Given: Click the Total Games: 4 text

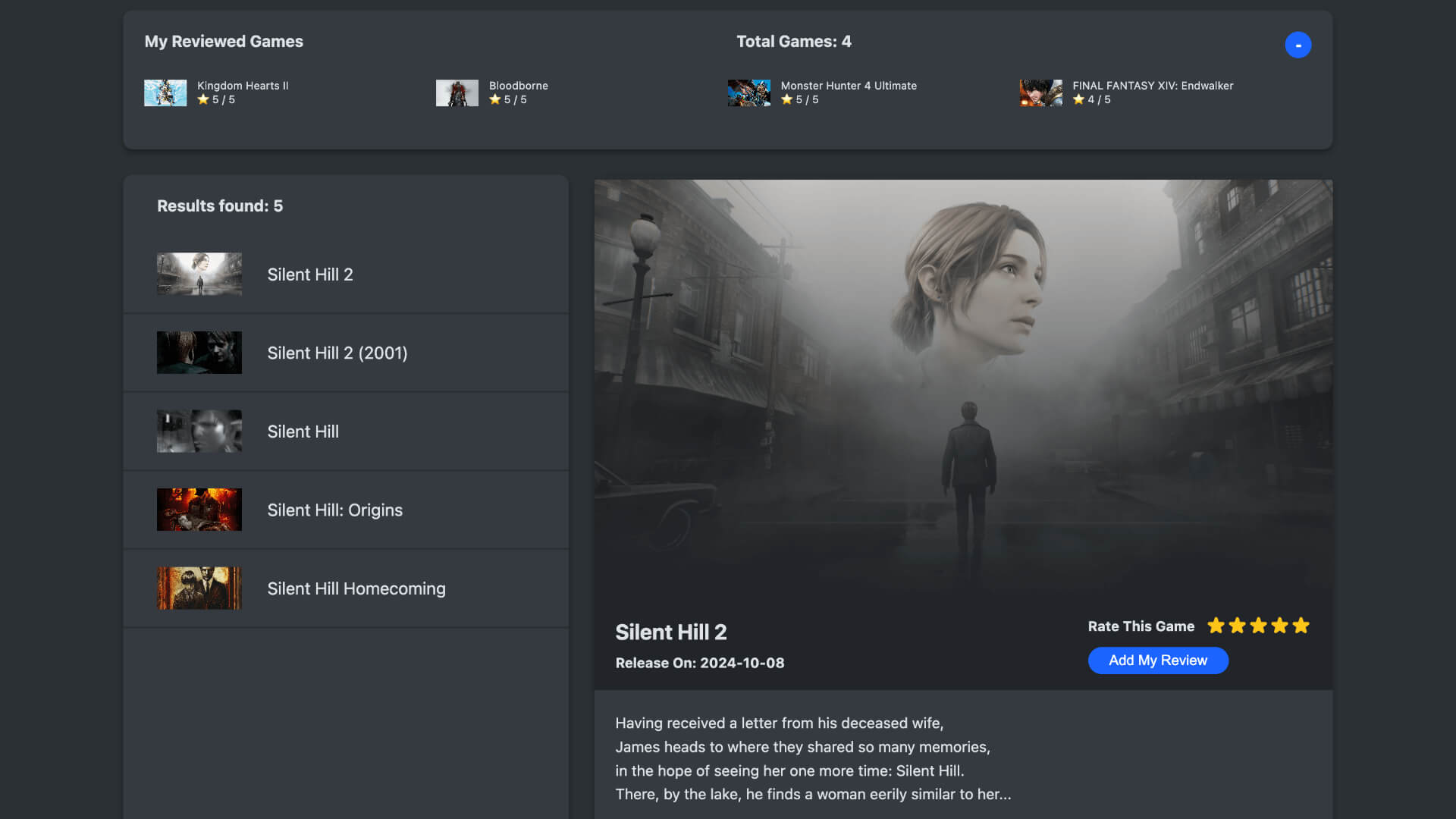Looking at the screenshot, I should click(794, 42).
